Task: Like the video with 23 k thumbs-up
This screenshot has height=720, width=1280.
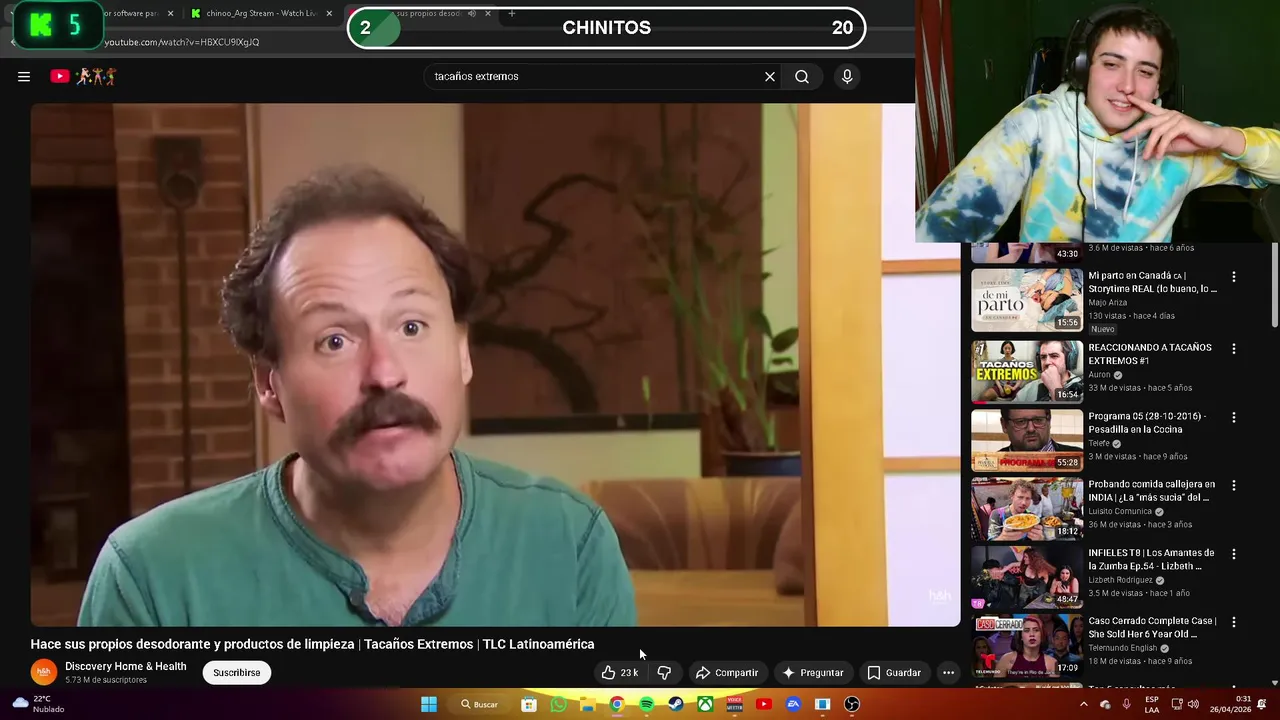Action: pos(620,673)
